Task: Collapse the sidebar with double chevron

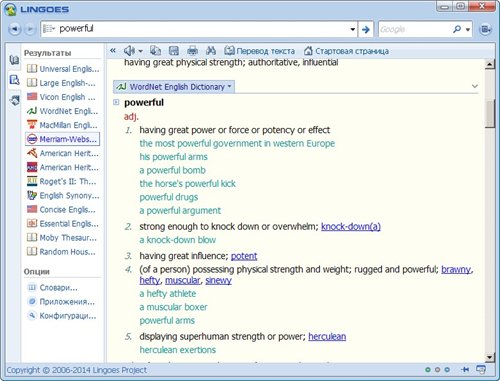Action: (x=113, y=51)
